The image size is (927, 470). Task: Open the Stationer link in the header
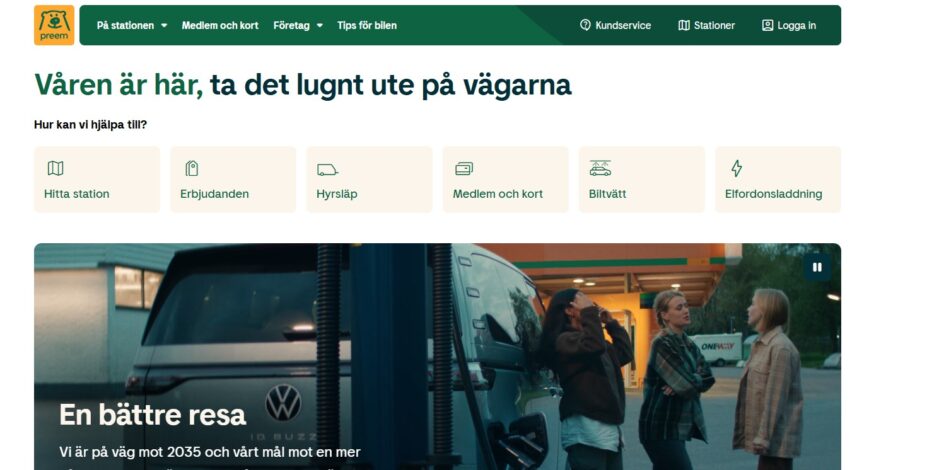(706, 25)
